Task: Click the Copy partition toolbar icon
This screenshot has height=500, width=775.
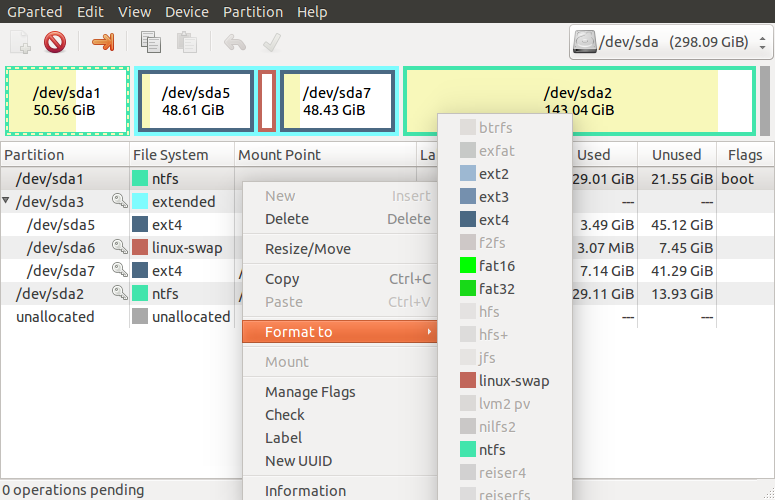Action: click(x=151, y=42)
